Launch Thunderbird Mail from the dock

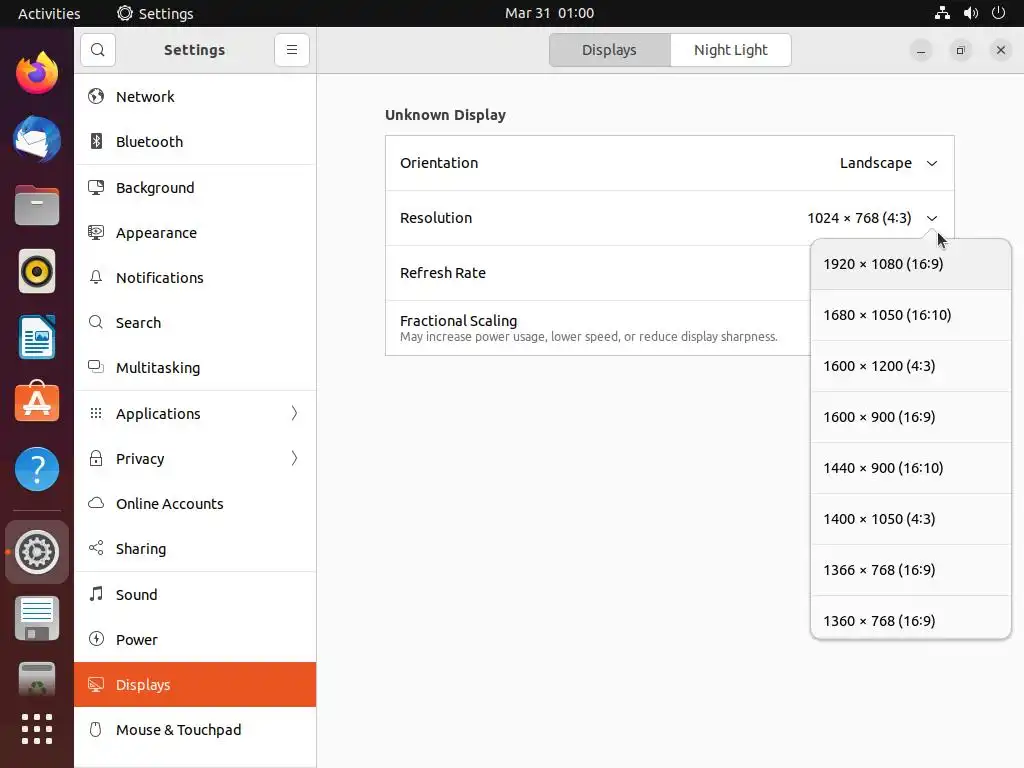[x=37, y=139]
